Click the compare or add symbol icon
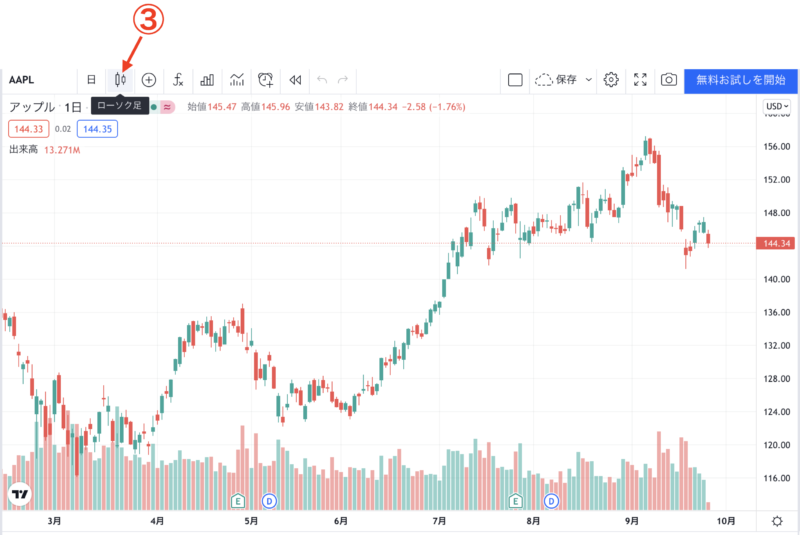This screenshot has width=800, height=535. pos(149,80)
